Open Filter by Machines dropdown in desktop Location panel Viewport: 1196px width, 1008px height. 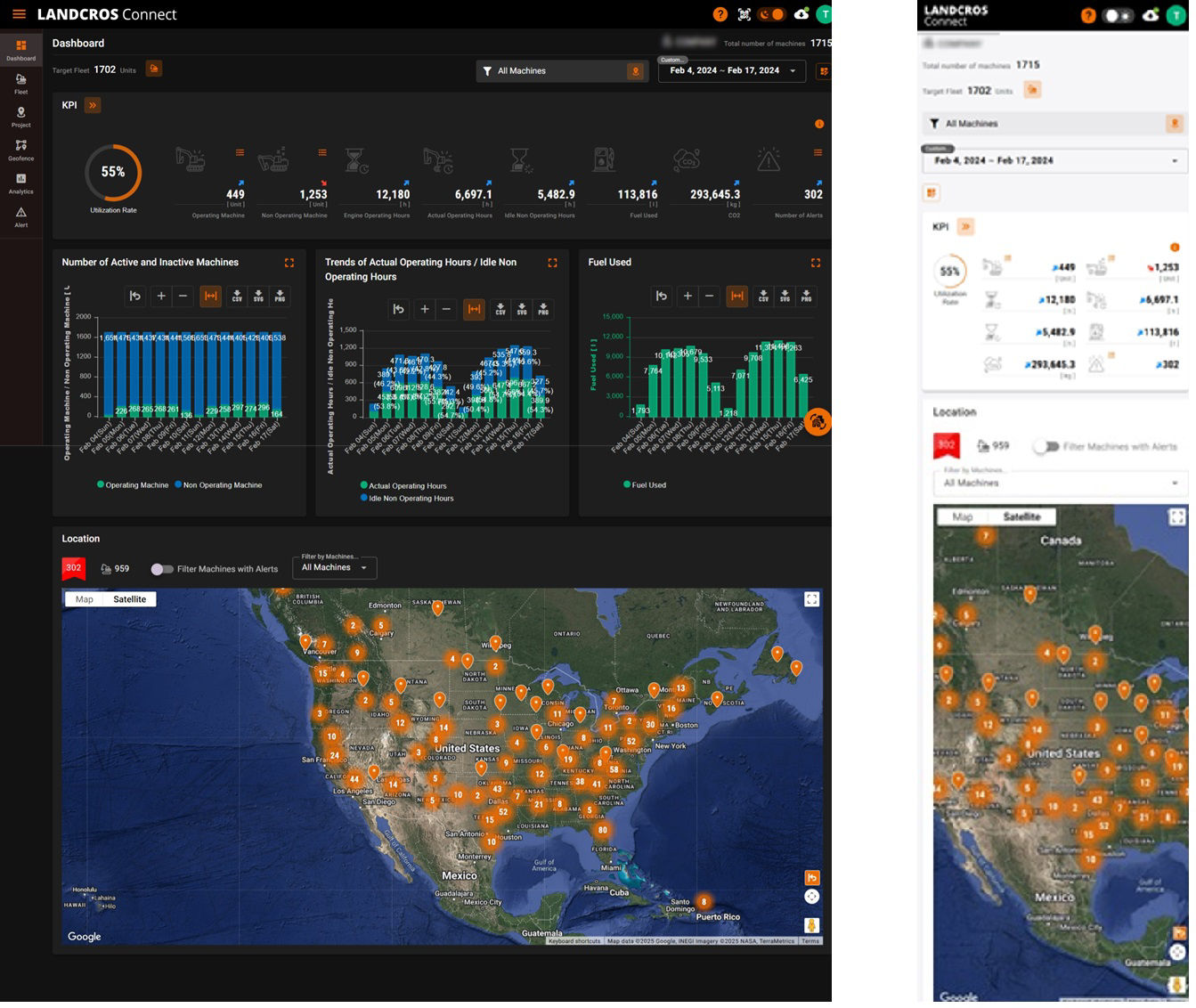[x=335, y=568]
